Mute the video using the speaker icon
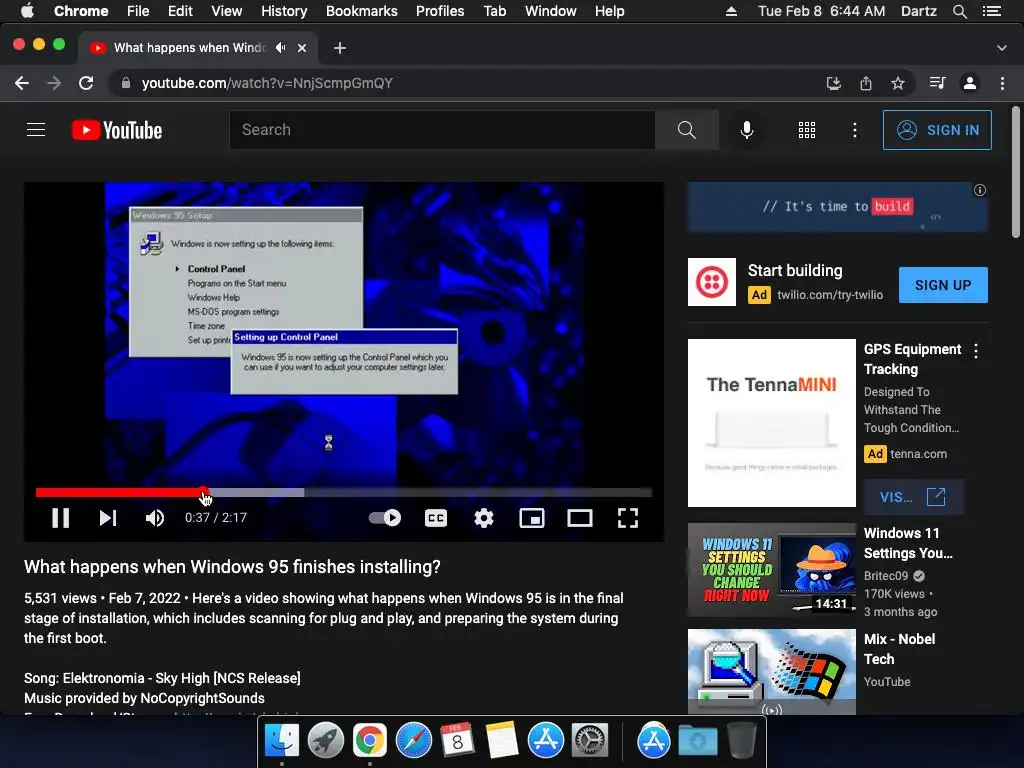Screen dimensions: 1024x768 (x=155, y=518)
